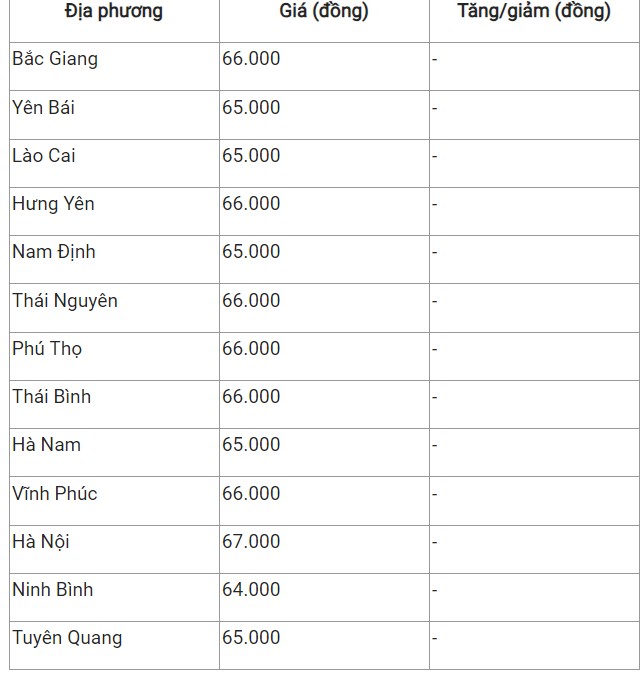Select the Hưng Yên cell
The image size is (644, 678).
point(53,204)
